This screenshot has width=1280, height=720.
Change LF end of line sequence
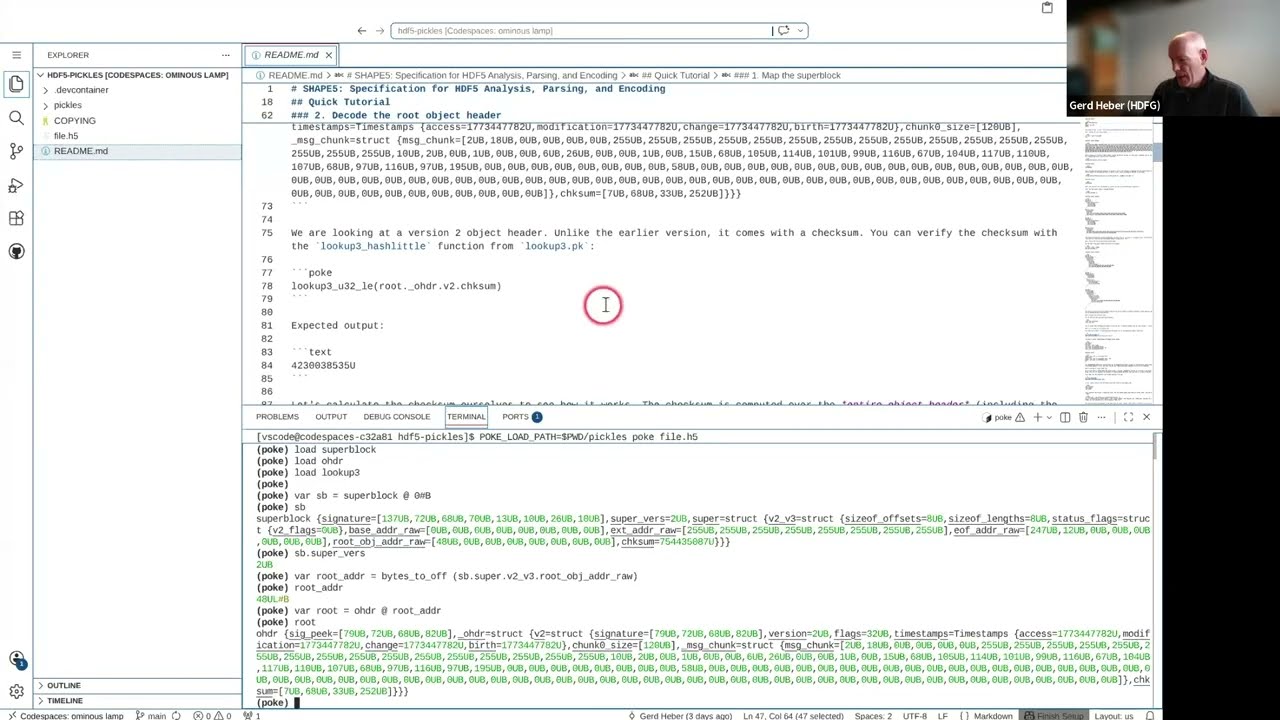tap(942, 716)
